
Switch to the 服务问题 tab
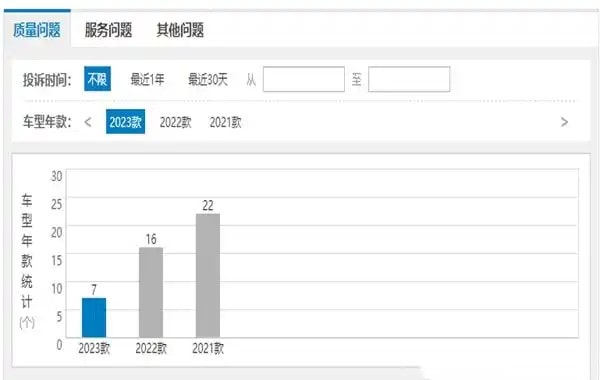click(x=108, y=30)
